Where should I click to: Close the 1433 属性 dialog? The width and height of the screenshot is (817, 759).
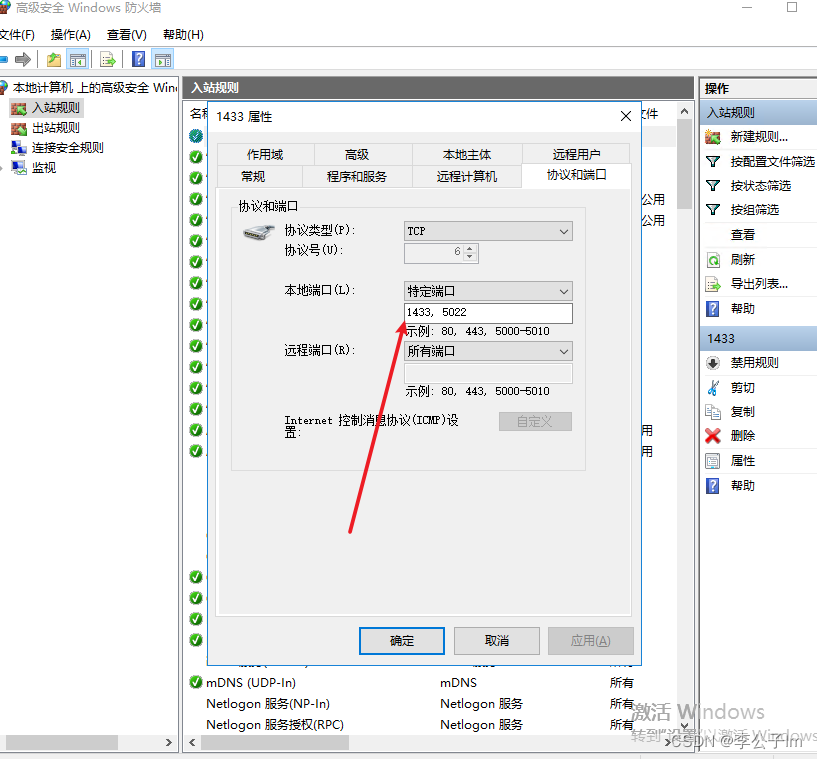coord(626,116)
